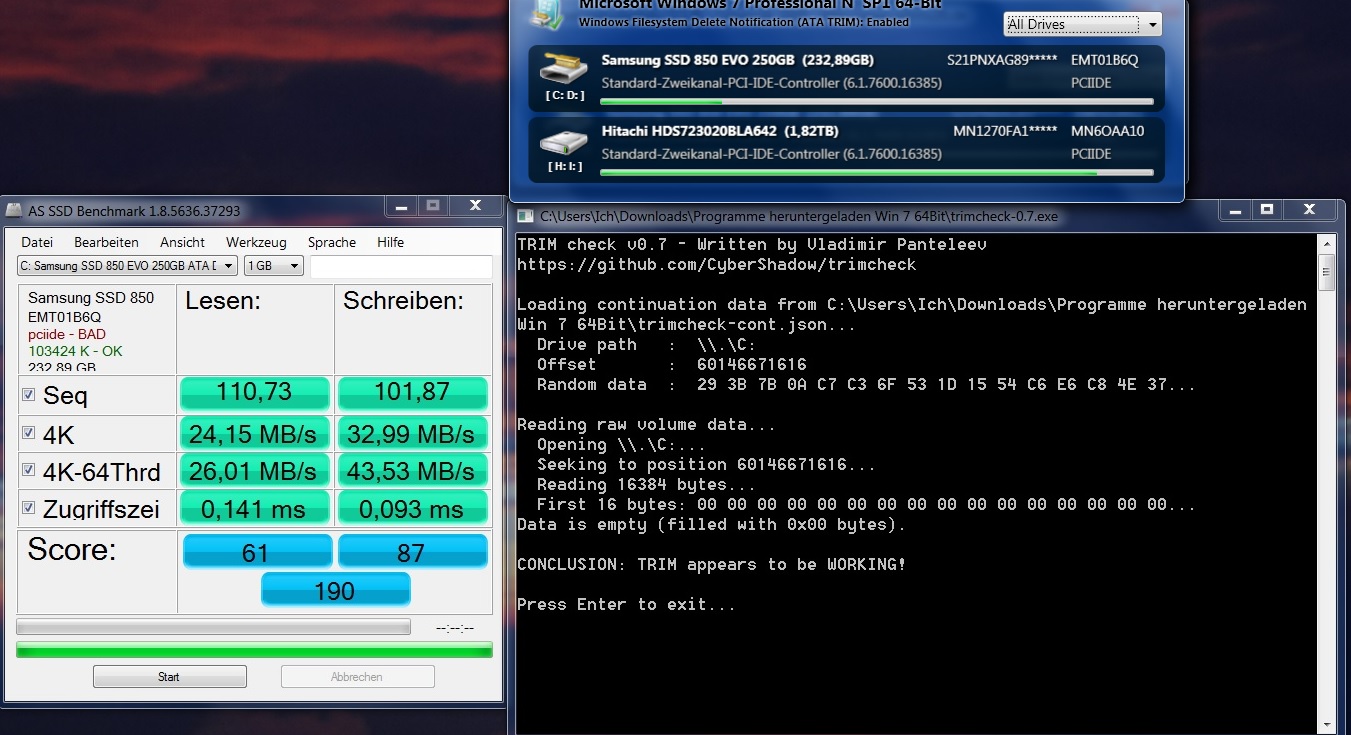Viewport: 1351px width, 735px height.
Task: Click the EMT01B6Q firmware text in AS SSD
Action: 65,317
